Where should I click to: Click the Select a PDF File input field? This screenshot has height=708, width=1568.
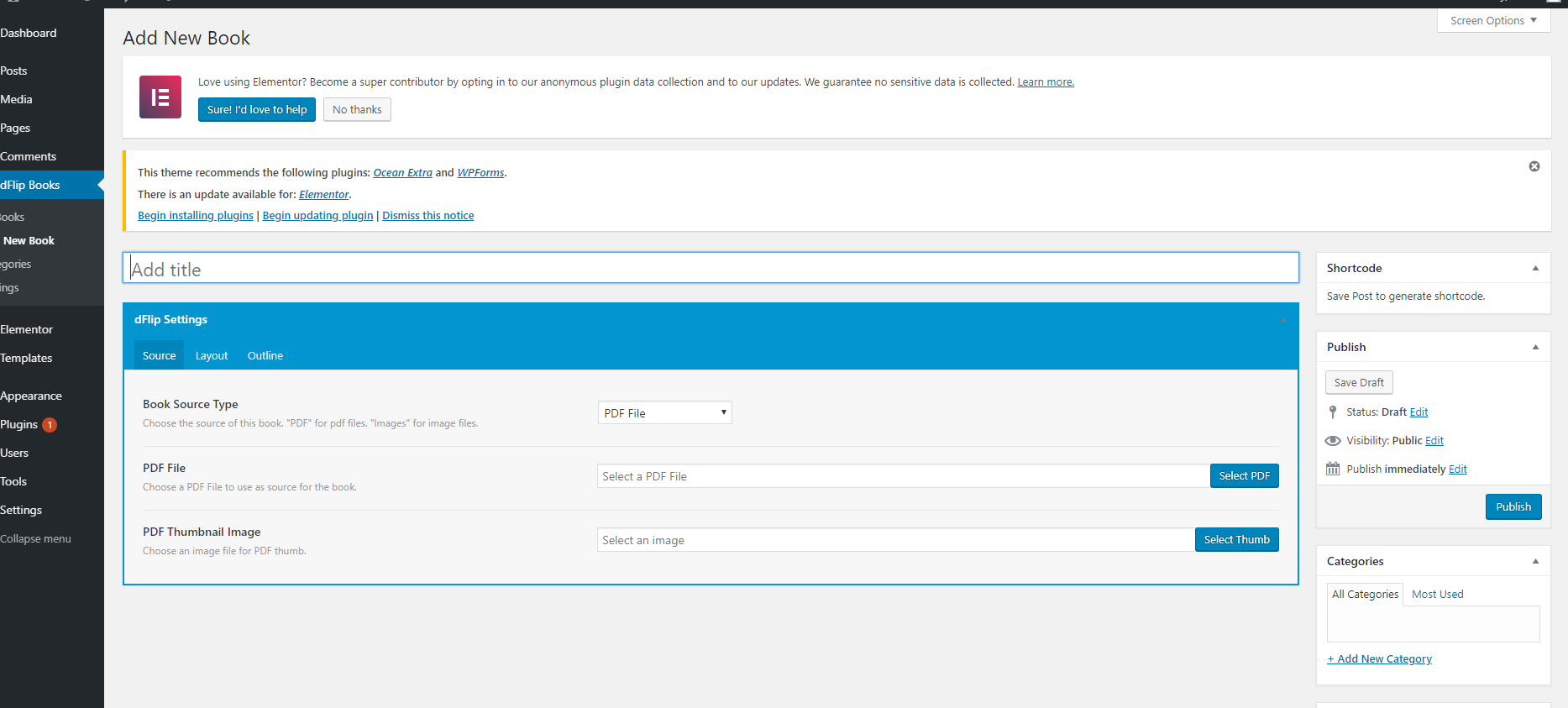(x=904, y=476)
